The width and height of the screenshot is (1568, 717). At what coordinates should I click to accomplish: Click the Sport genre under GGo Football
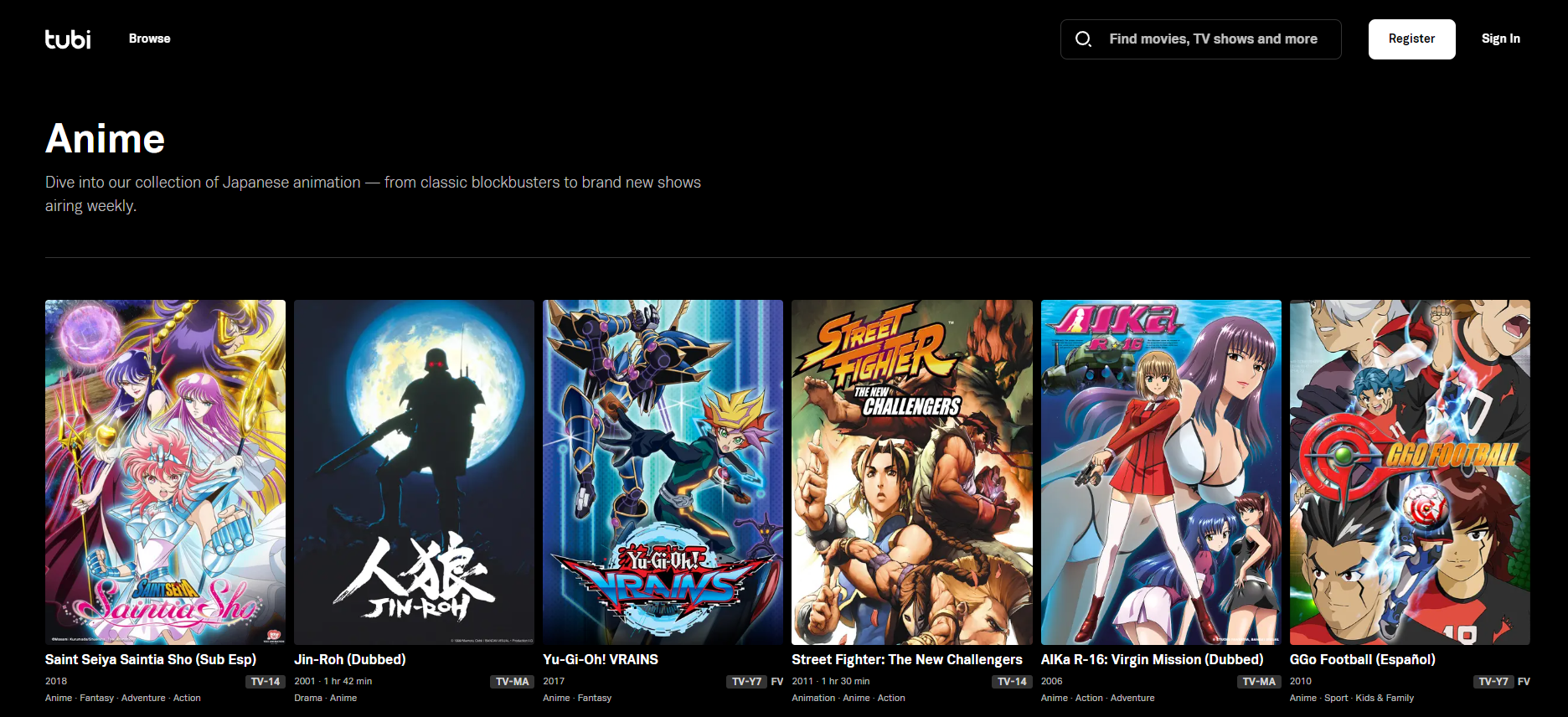pyautogui.click(x=1336, y=698)
